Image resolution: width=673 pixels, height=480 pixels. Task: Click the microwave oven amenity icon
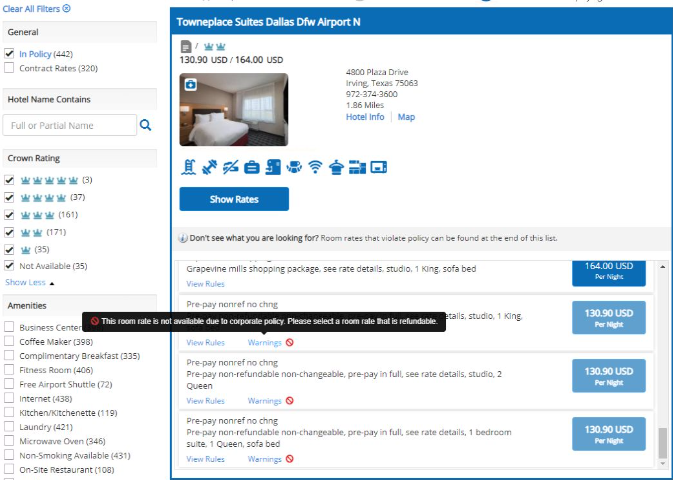coord(379,167)
